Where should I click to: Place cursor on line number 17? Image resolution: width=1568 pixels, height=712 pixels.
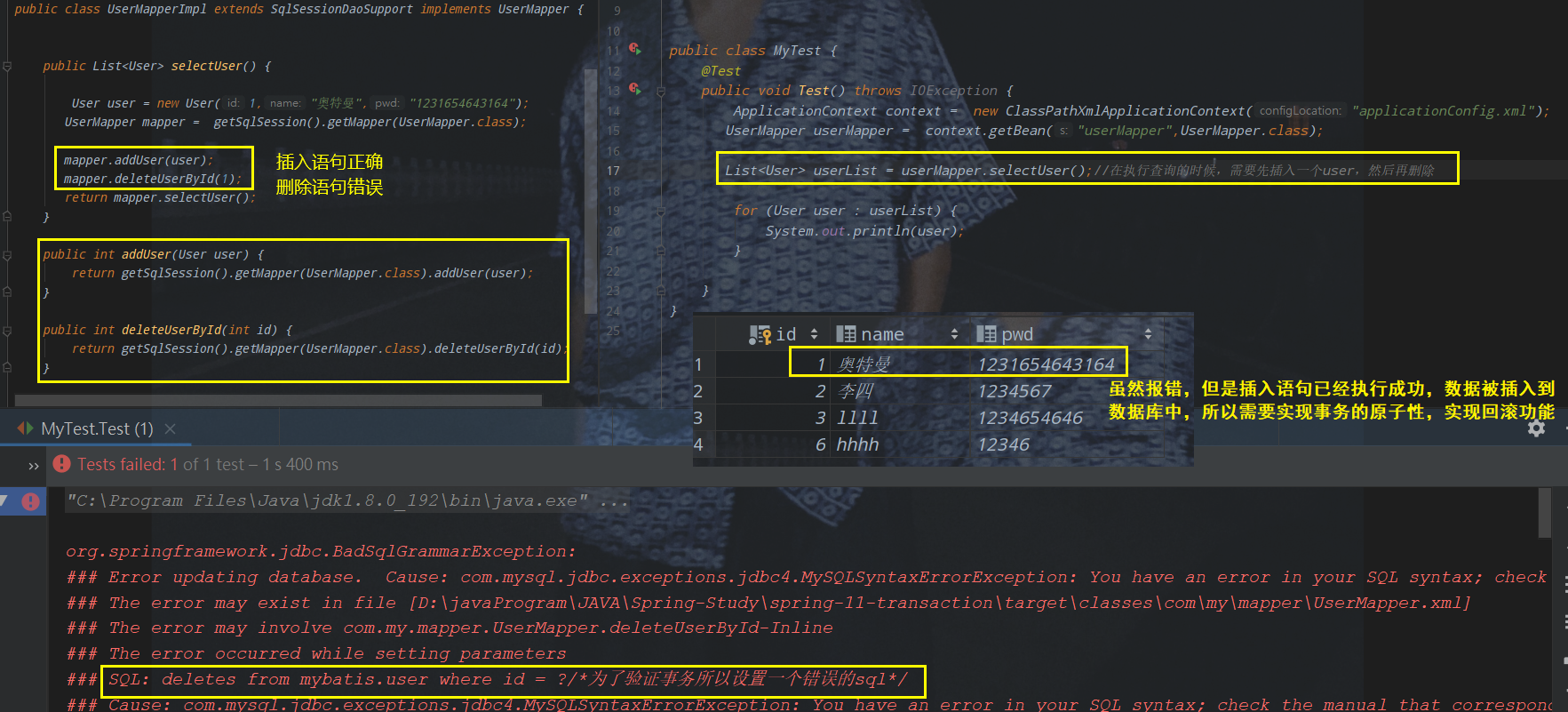[613, 171]
